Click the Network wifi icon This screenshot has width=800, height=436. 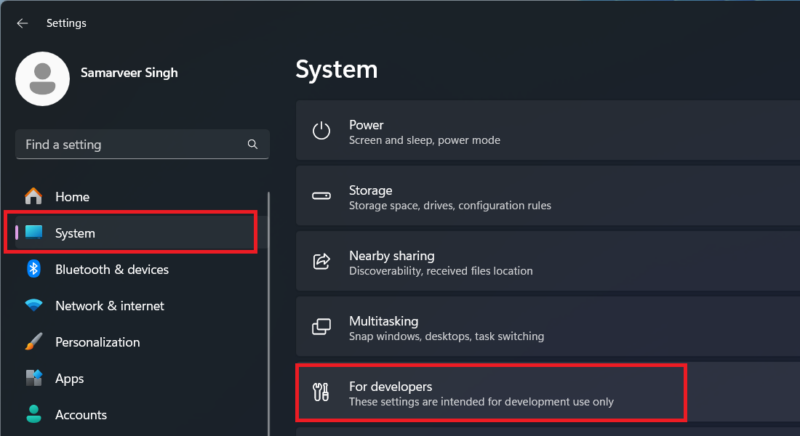click(34, 305)
